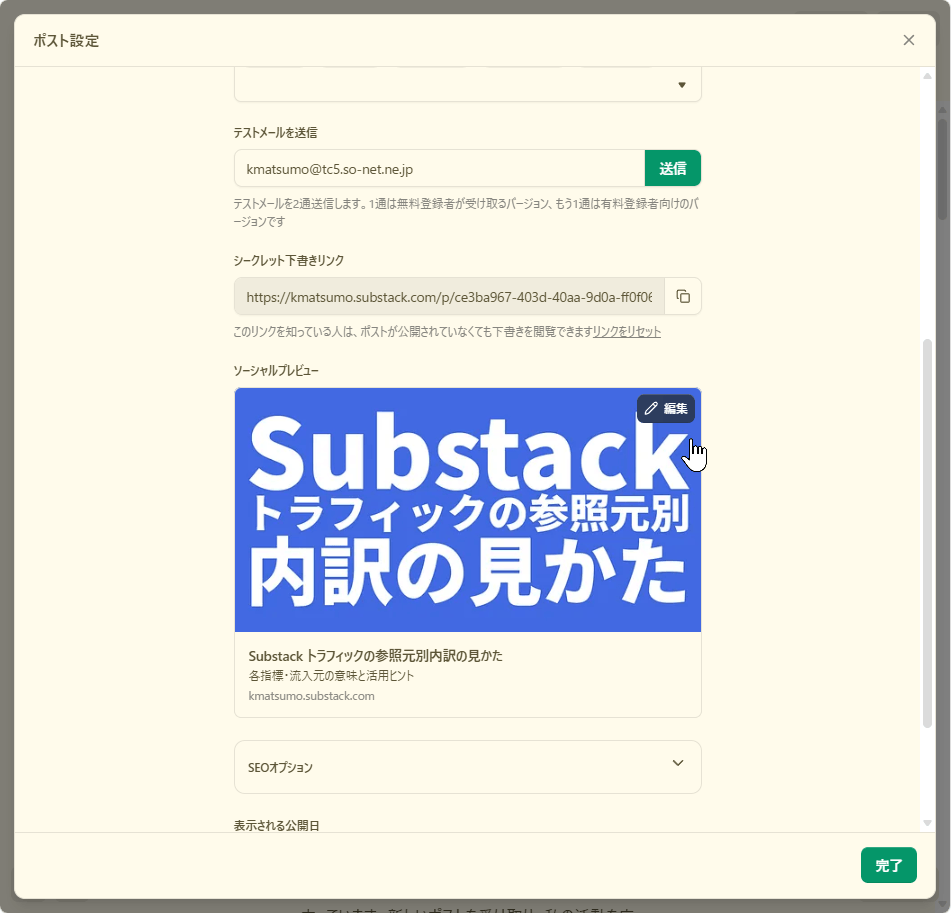Click the 'シークレット下書きリンク' label
This screenshot has height=913, width=951.
[289, 261]
